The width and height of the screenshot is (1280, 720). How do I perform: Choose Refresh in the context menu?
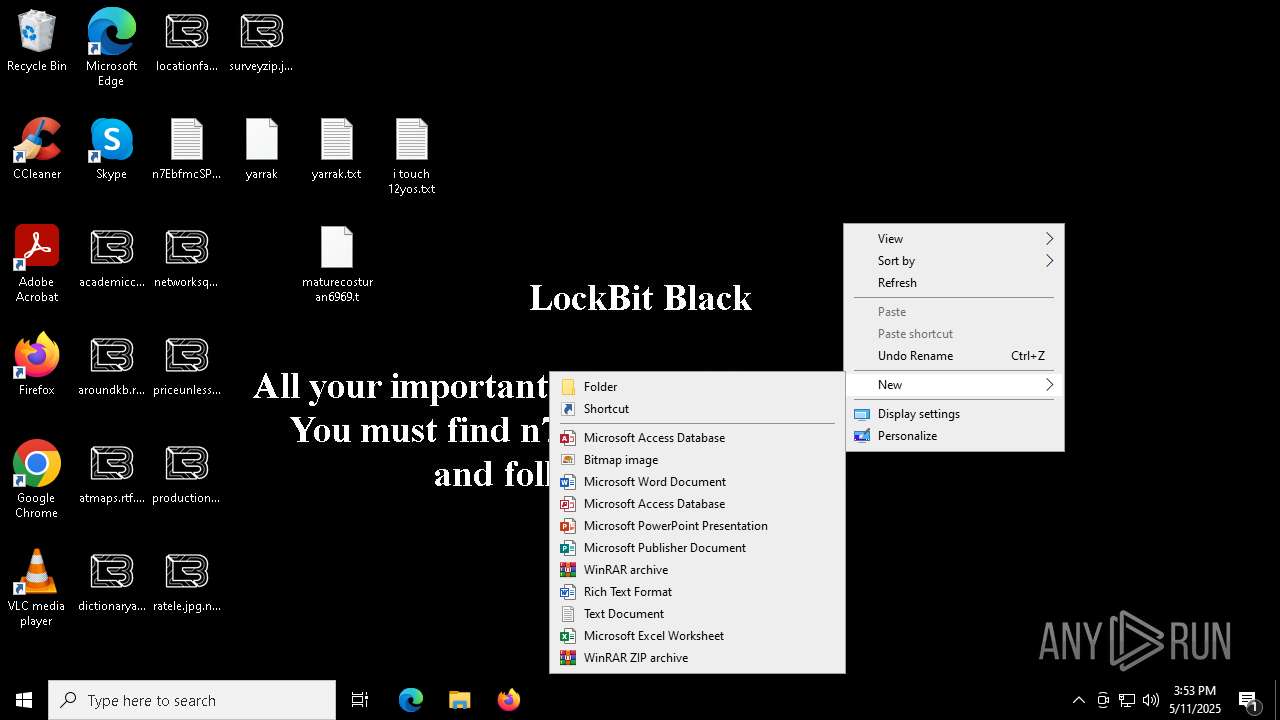click(x=954, y=283)
